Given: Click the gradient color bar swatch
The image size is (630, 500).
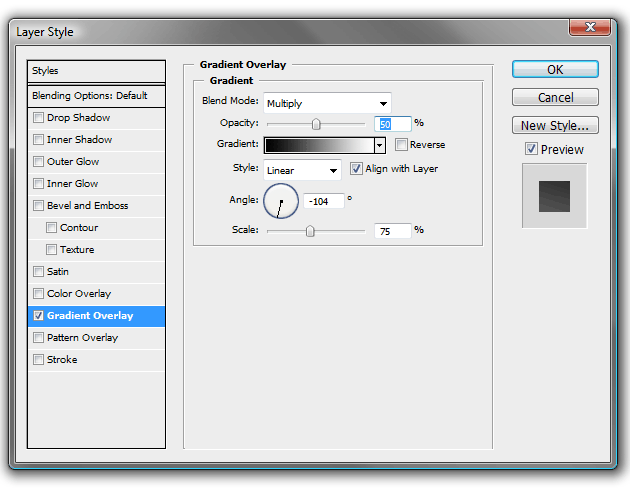Looking at the screenshot, I should [319, 145].
